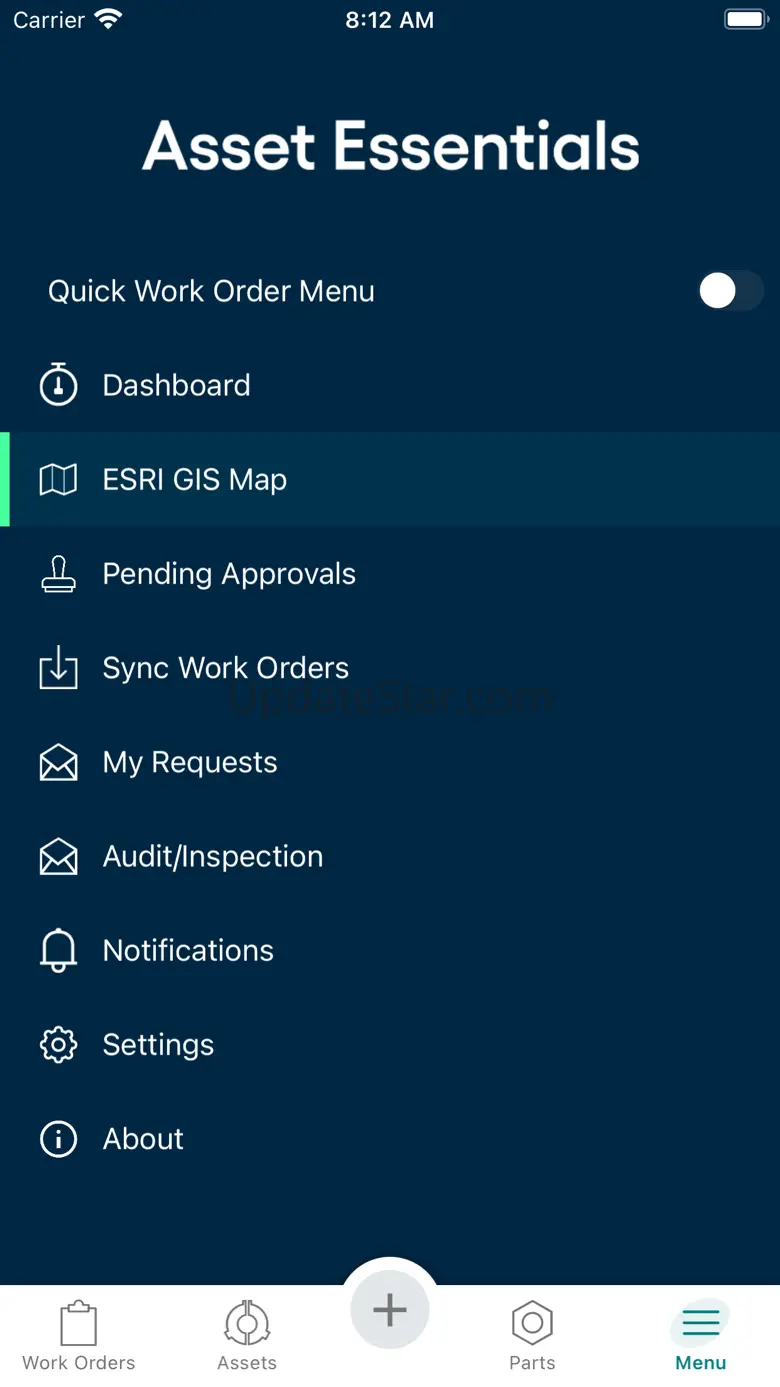The image size is (780, 1387).
Task: Choose the Sync Work Orders label
Action: pyautogui.click(x=226, y=668)
